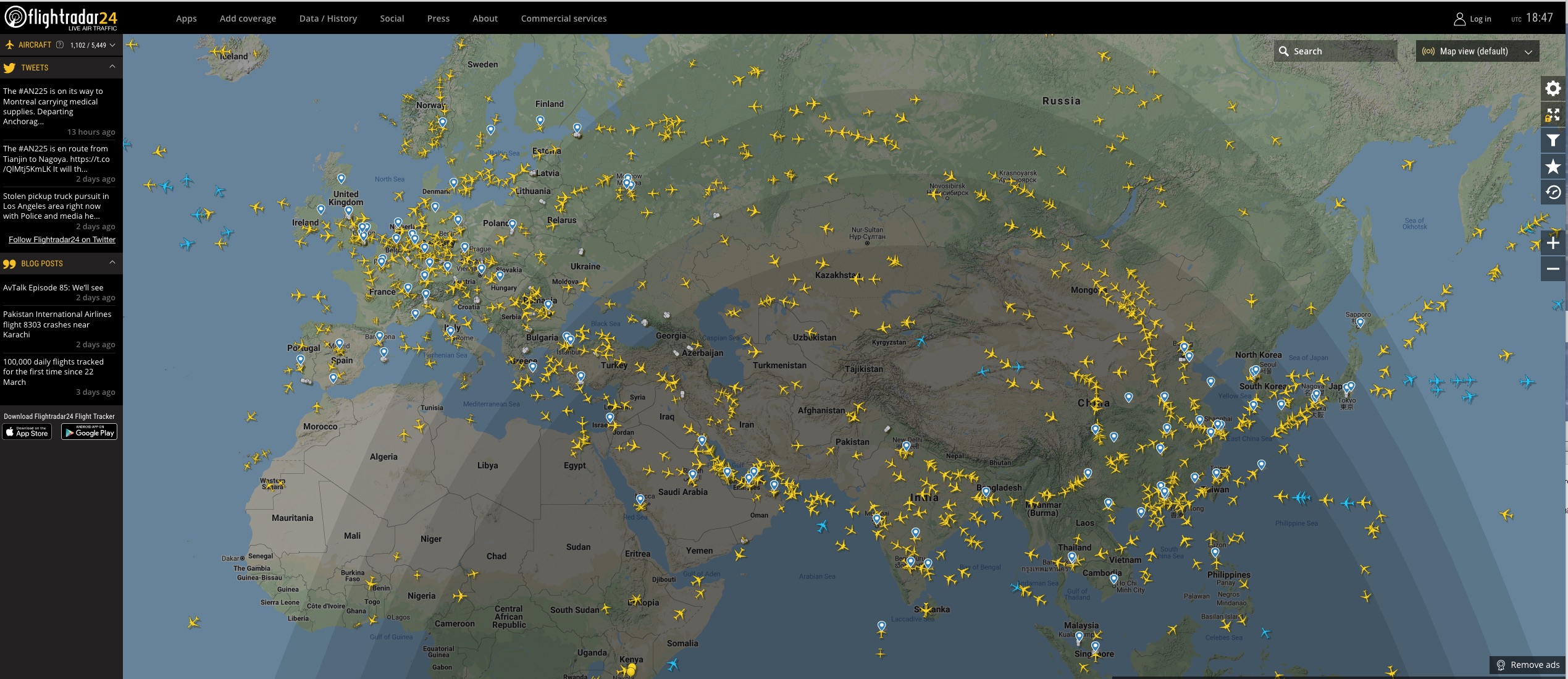
Task: Select the blue aircraft near Kyrgyzstan
Action: point(921,340)
